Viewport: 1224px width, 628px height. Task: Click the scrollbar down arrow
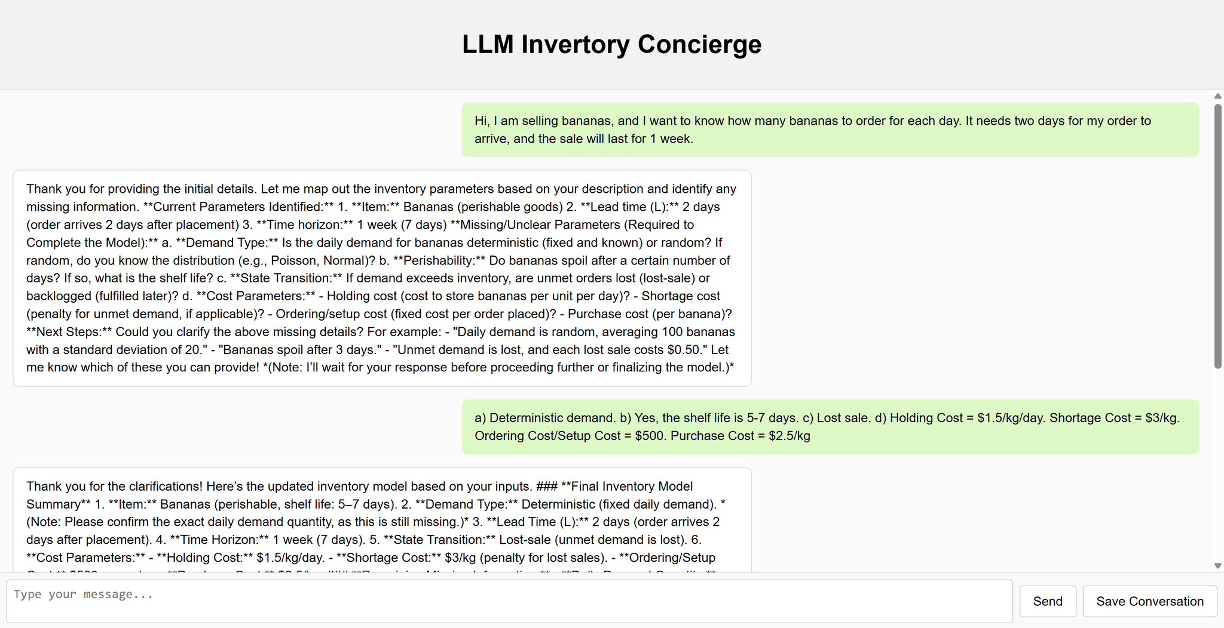click(x=1216, y=565)
